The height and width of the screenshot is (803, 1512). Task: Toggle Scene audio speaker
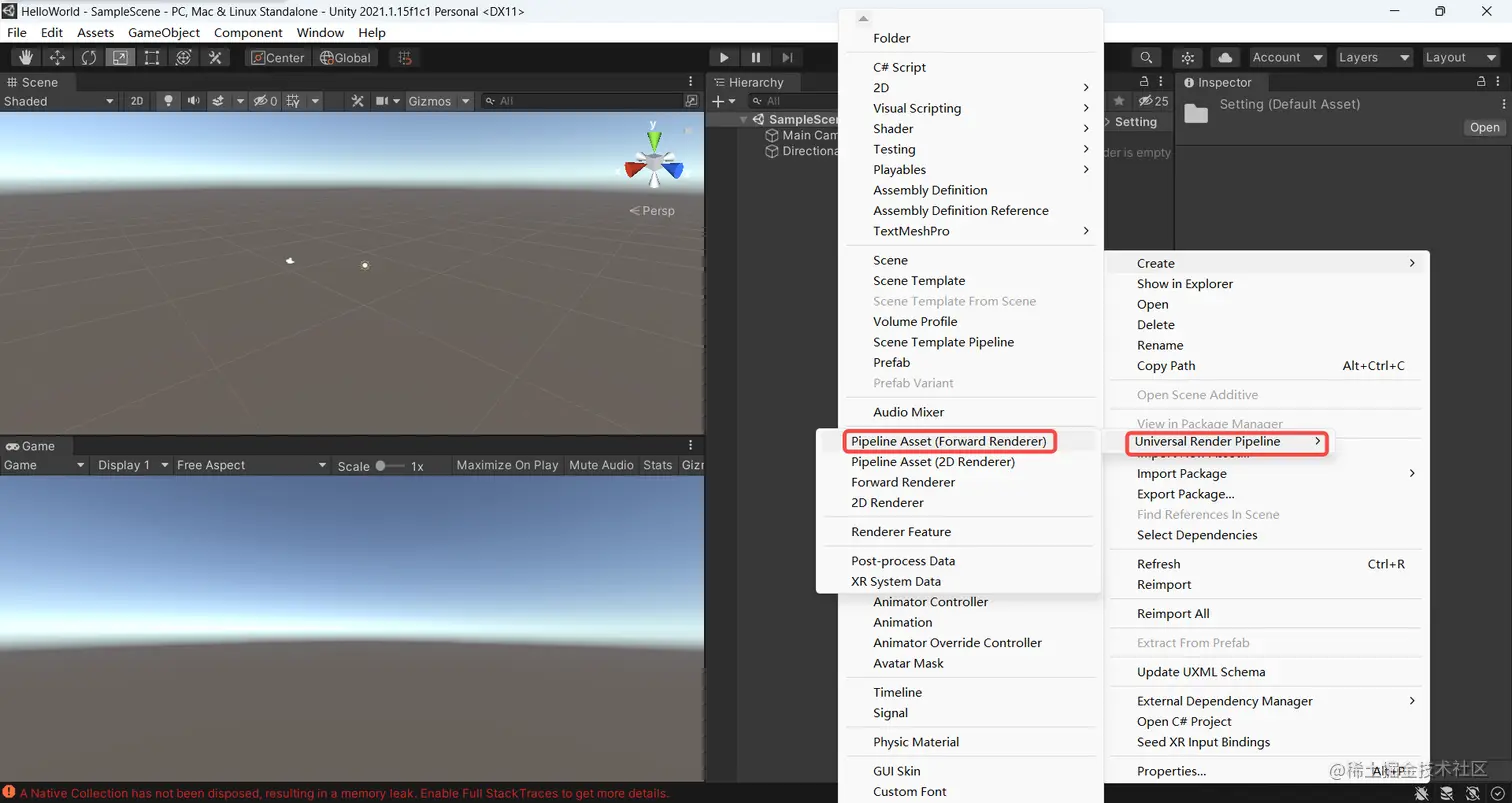point(193,101)
